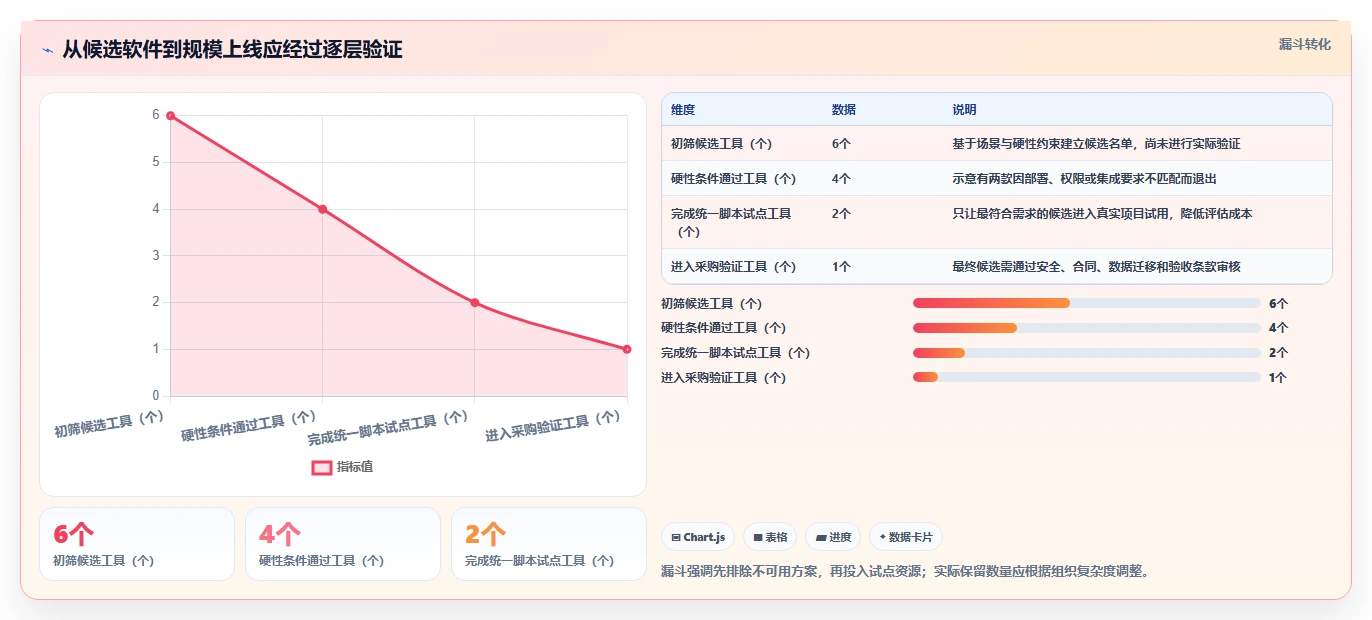Click x-axis label 硬性条件通过工具（个）
Screen dimensions: 1372x620
coord(248,427)
